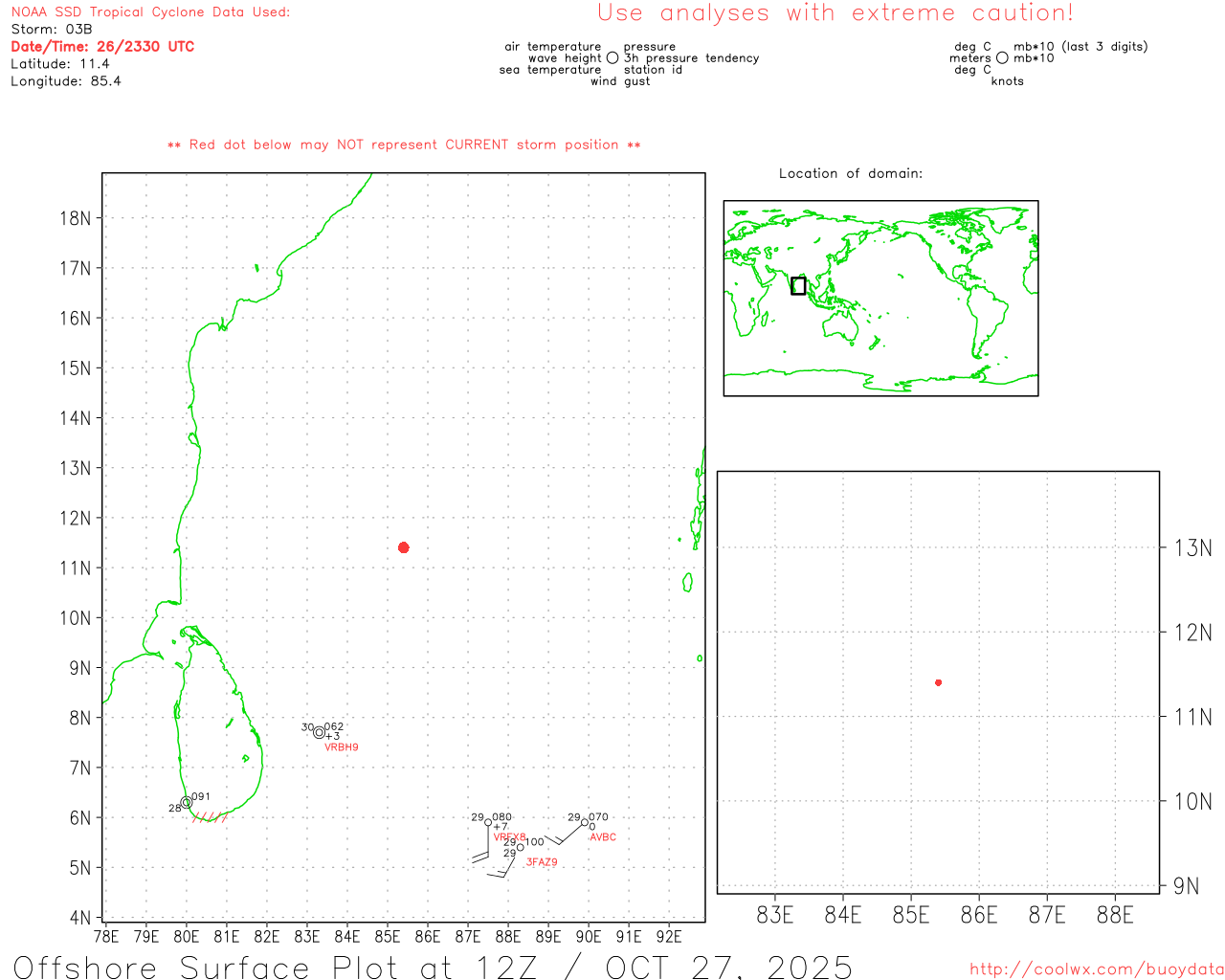Click the legend circle beside wave height
Viewport: 1225px width, 980px height.
click(612, 58)
